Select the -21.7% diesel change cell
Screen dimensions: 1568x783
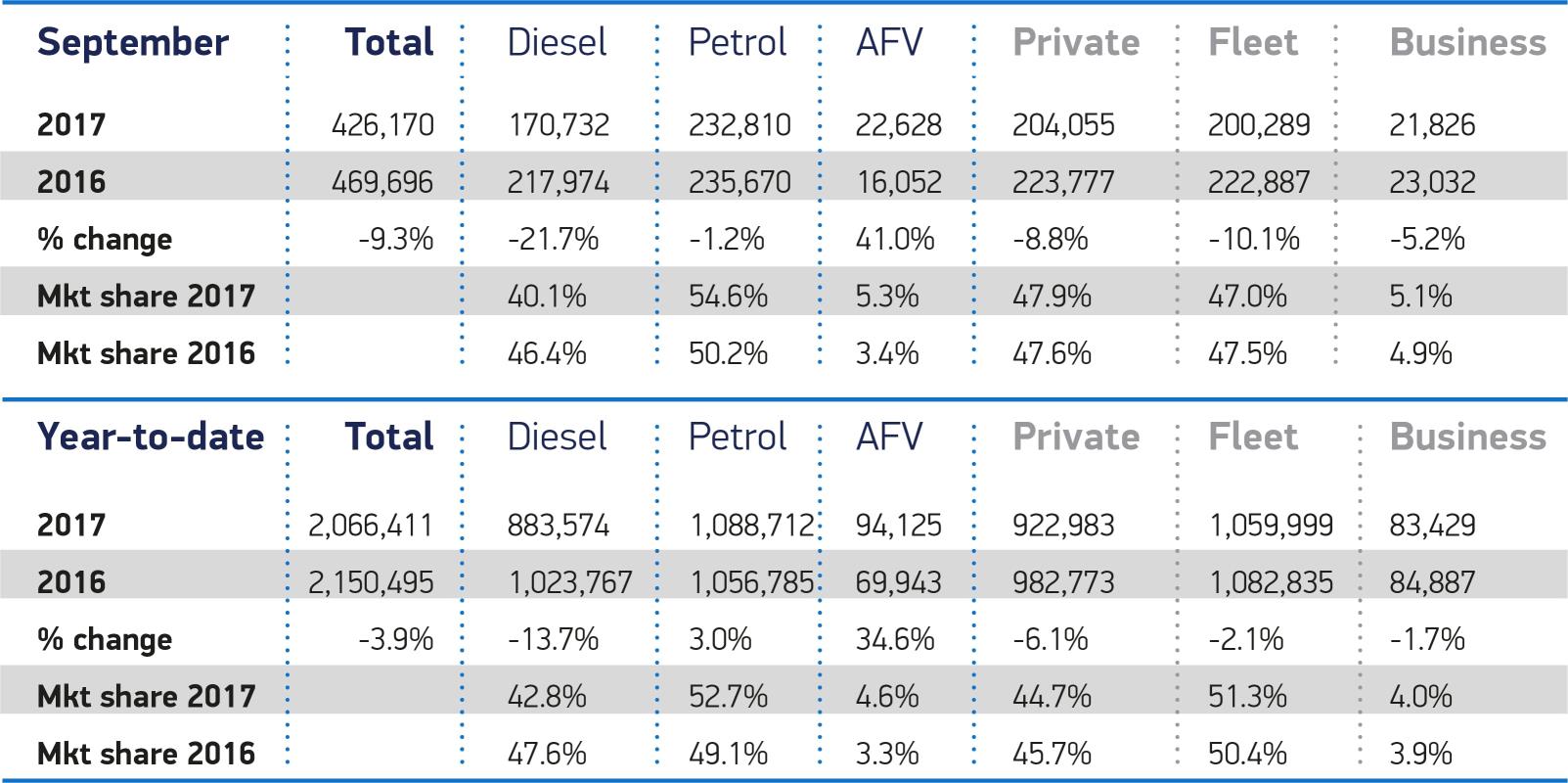[553, 239]
